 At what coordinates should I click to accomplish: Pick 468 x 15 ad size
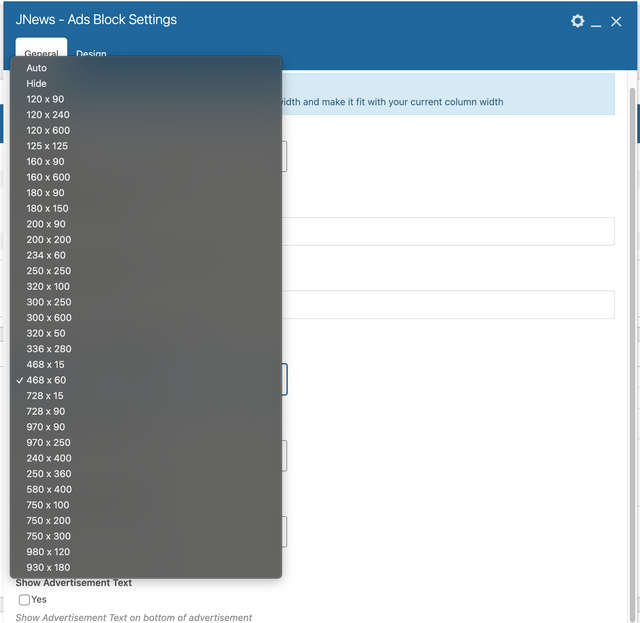[x=146, y=364]
